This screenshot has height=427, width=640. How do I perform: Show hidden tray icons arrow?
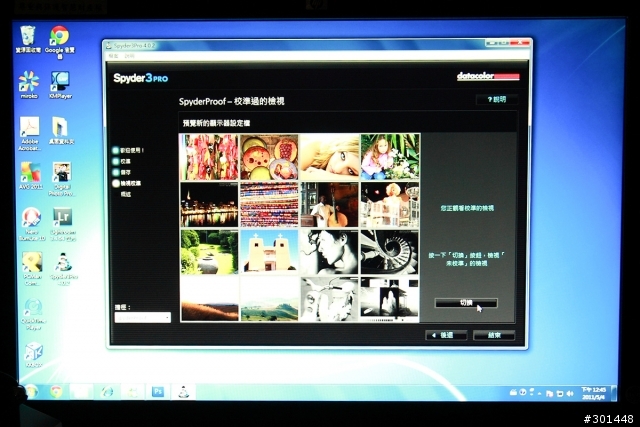540,393
